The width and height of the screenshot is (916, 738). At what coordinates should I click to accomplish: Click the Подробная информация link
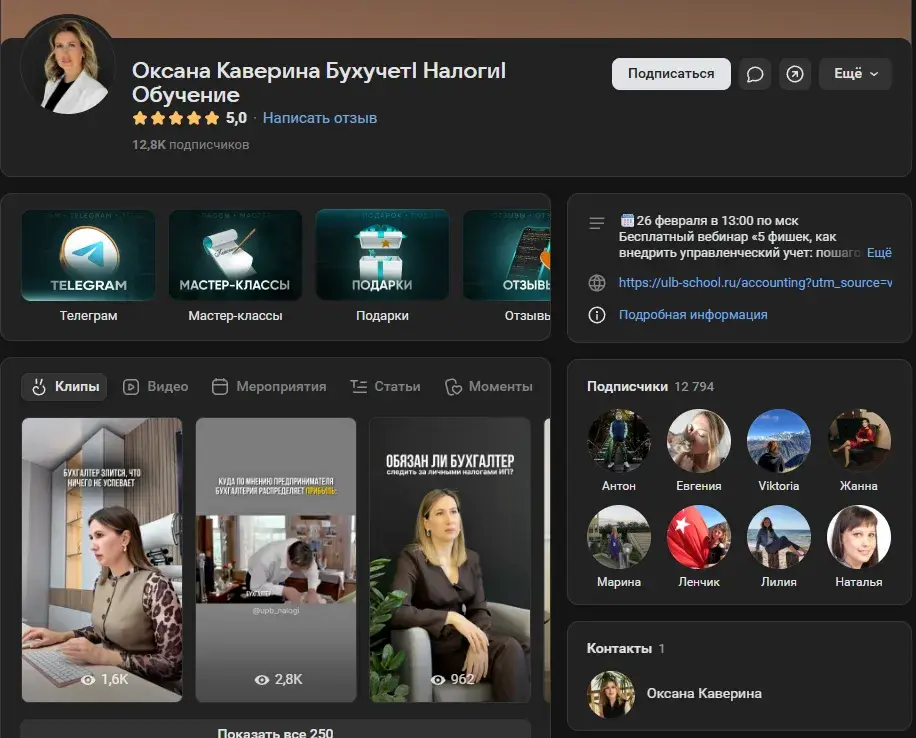[693, 314]
